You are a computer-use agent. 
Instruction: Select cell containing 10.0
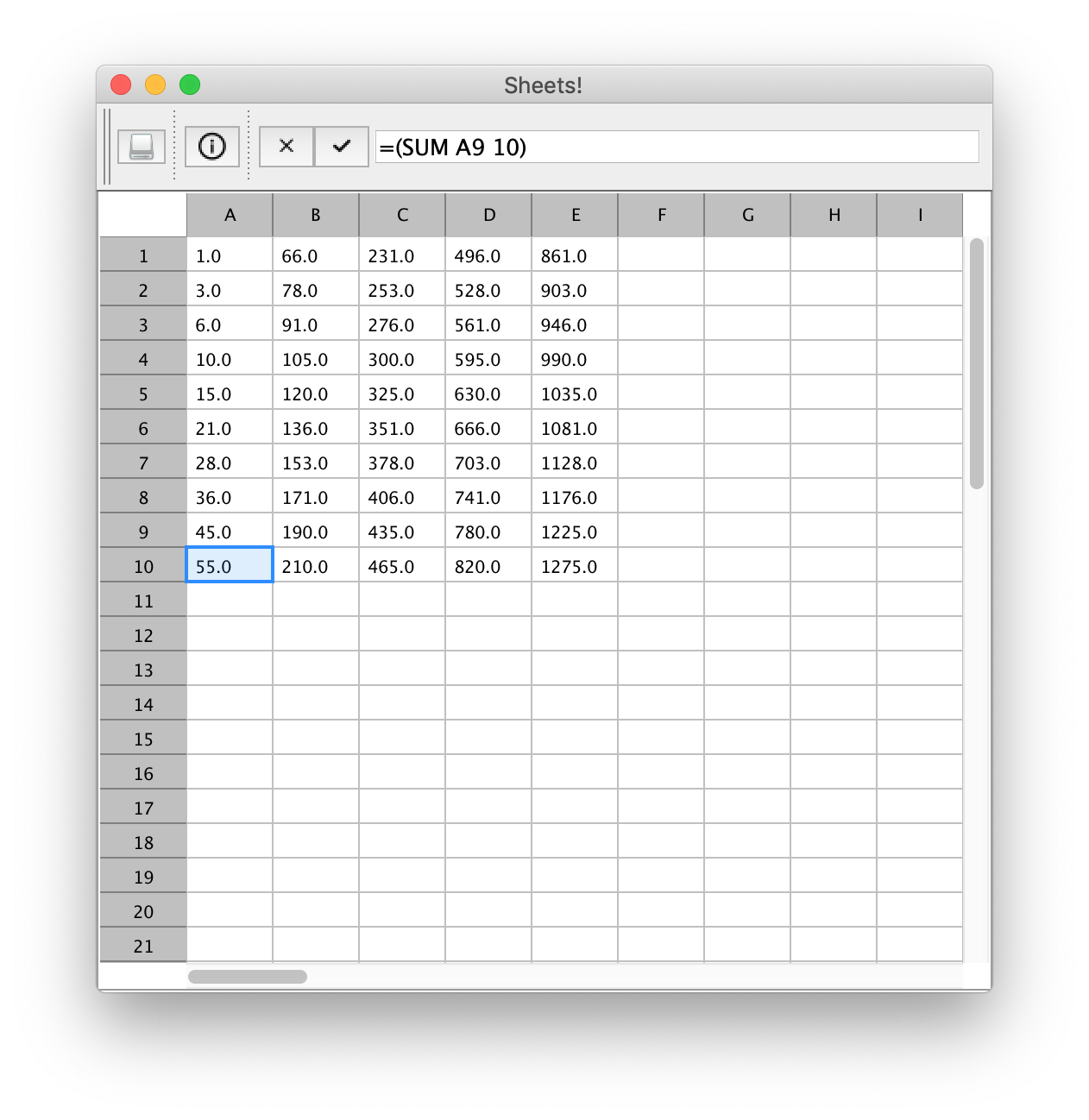pos(230,359)
